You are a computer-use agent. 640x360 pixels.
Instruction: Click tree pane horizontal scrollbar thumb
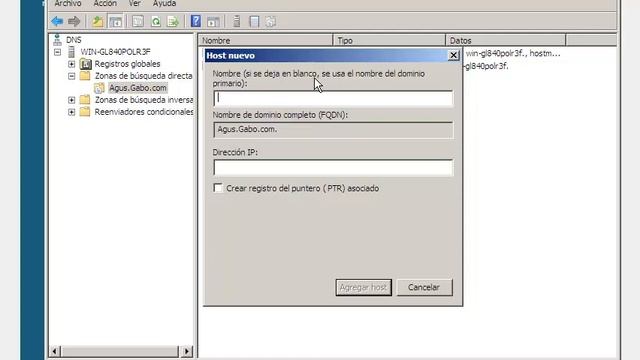pyautogui.click(x=120, y=351)
